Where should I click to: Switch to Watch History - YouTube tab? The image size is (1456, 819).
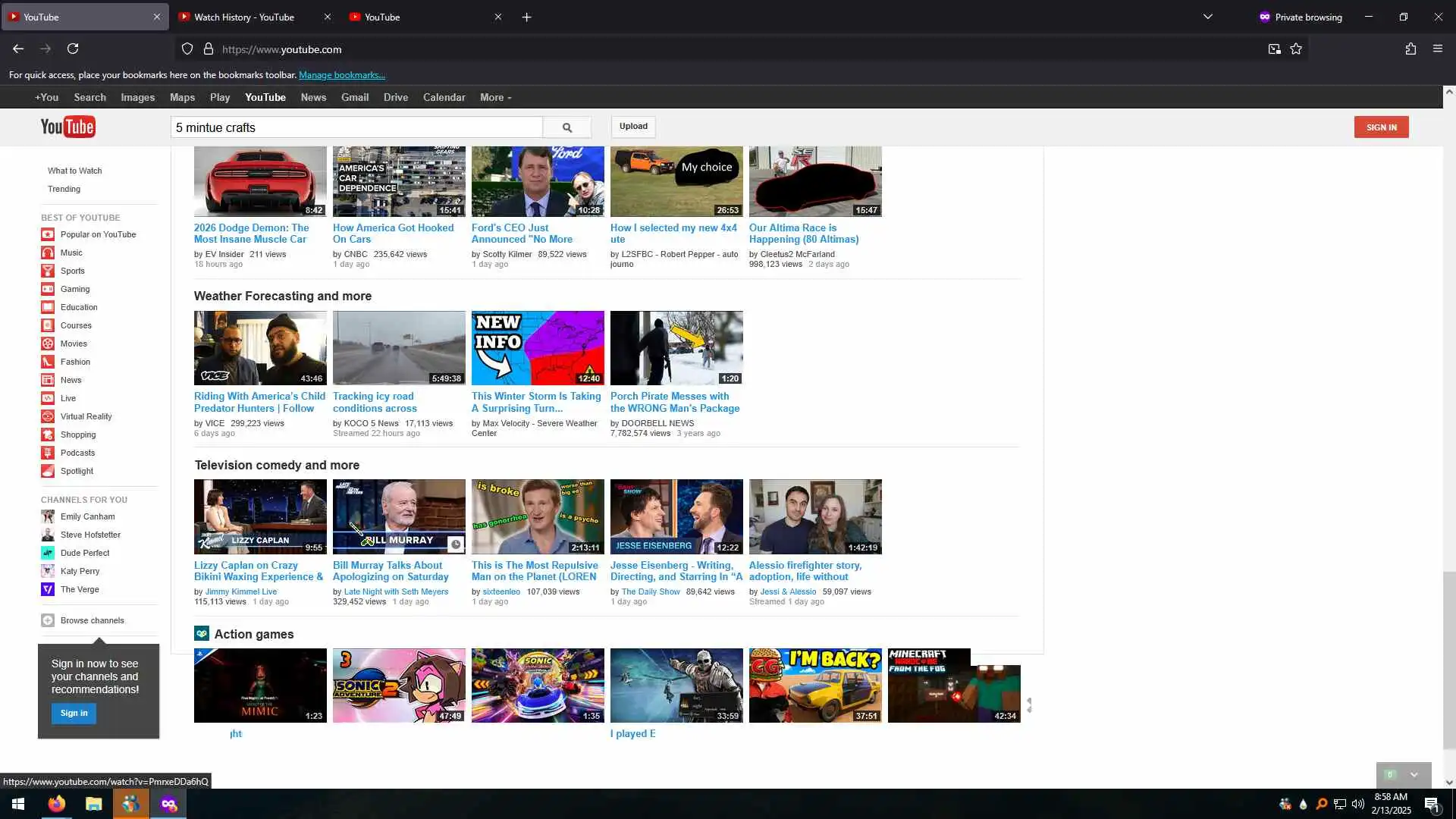point(243,17)
